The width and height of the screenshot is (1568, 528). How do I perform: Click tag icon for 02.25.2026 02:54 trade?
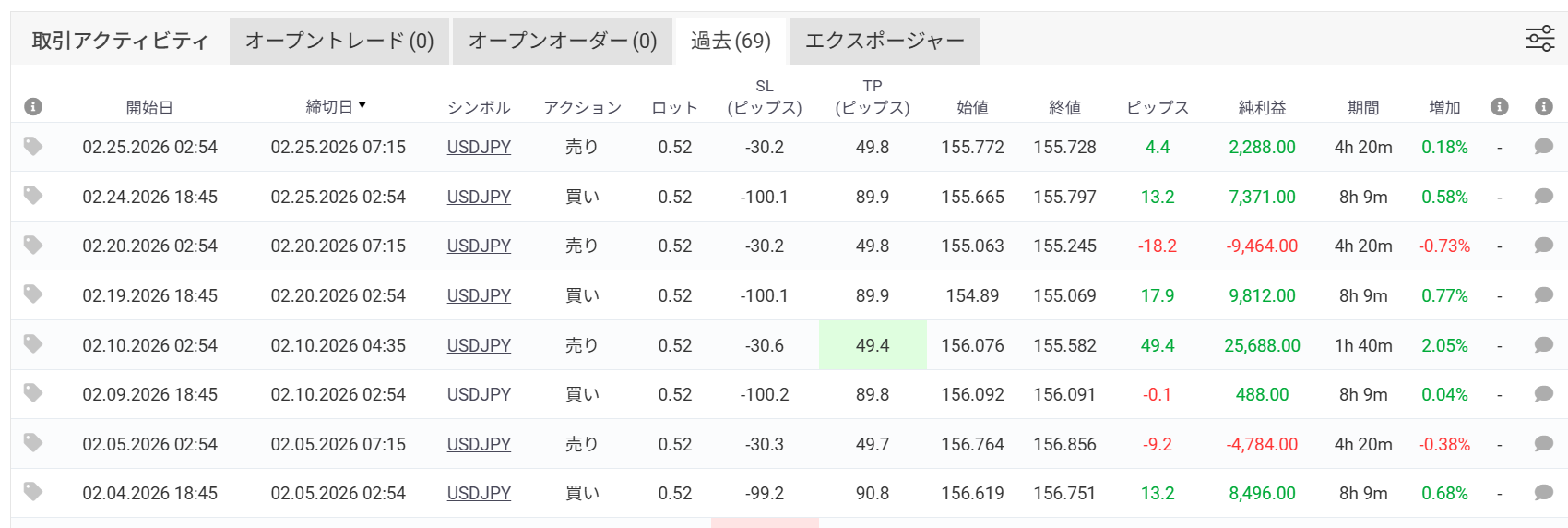pos(33,146)
